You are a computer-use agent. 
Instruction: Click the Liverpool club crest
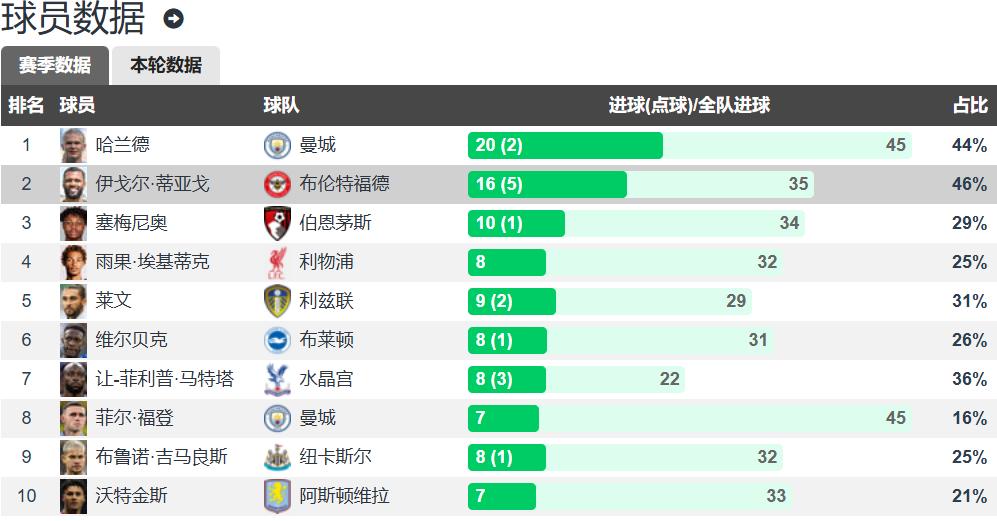[277, 262]
